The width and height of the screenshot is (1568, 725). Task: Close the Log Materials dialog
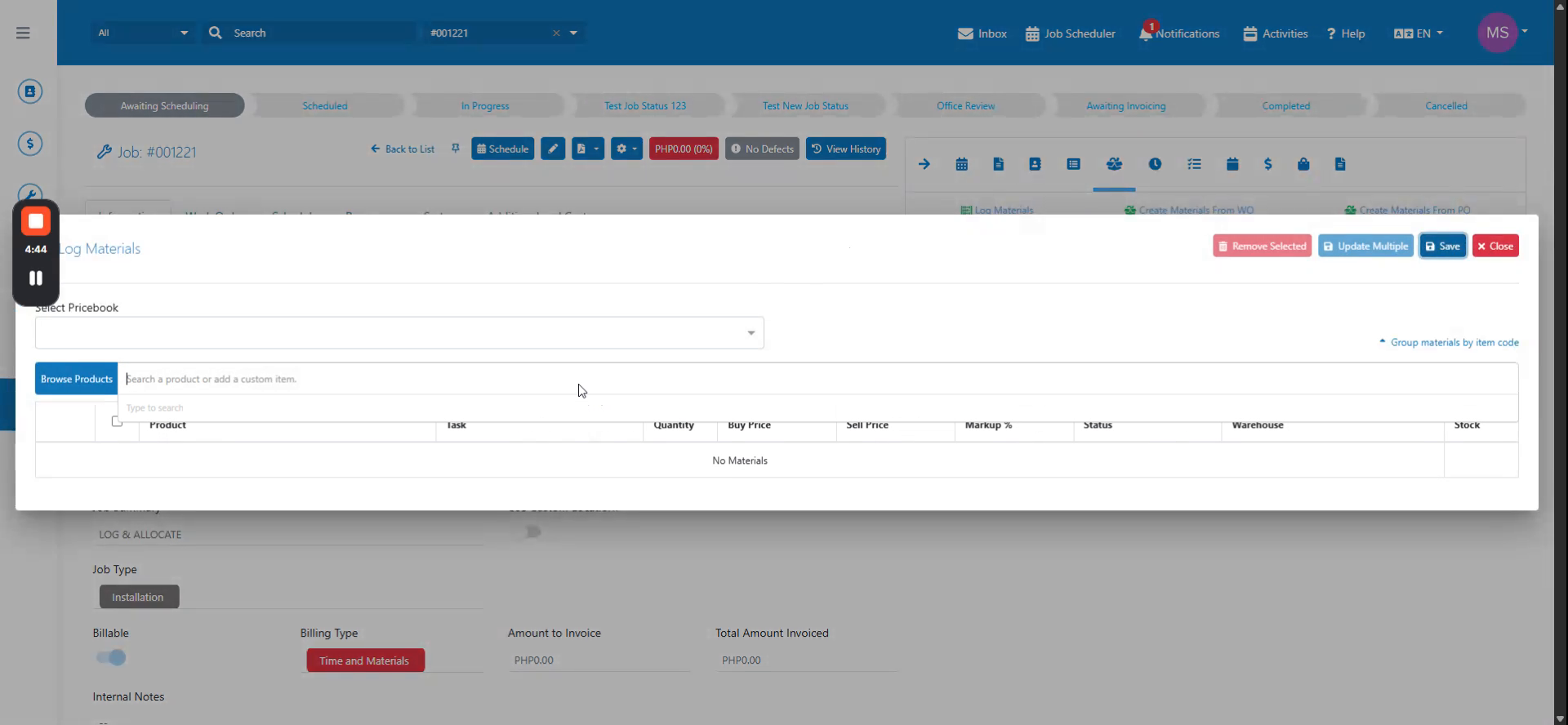click(x=1495, y=246)
